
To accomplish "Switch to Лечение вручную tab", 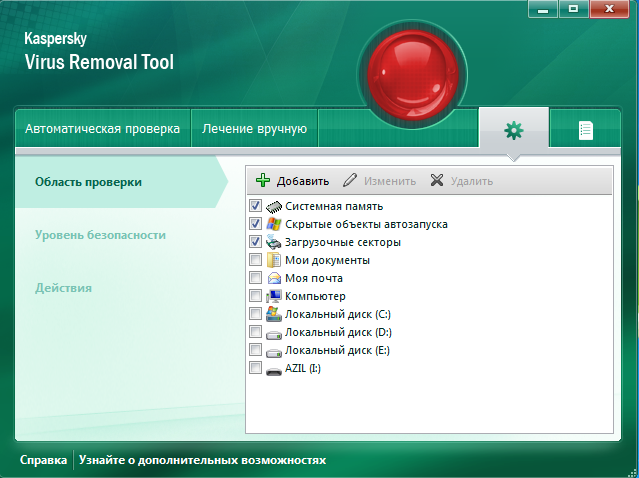I will tap(254, 128).
